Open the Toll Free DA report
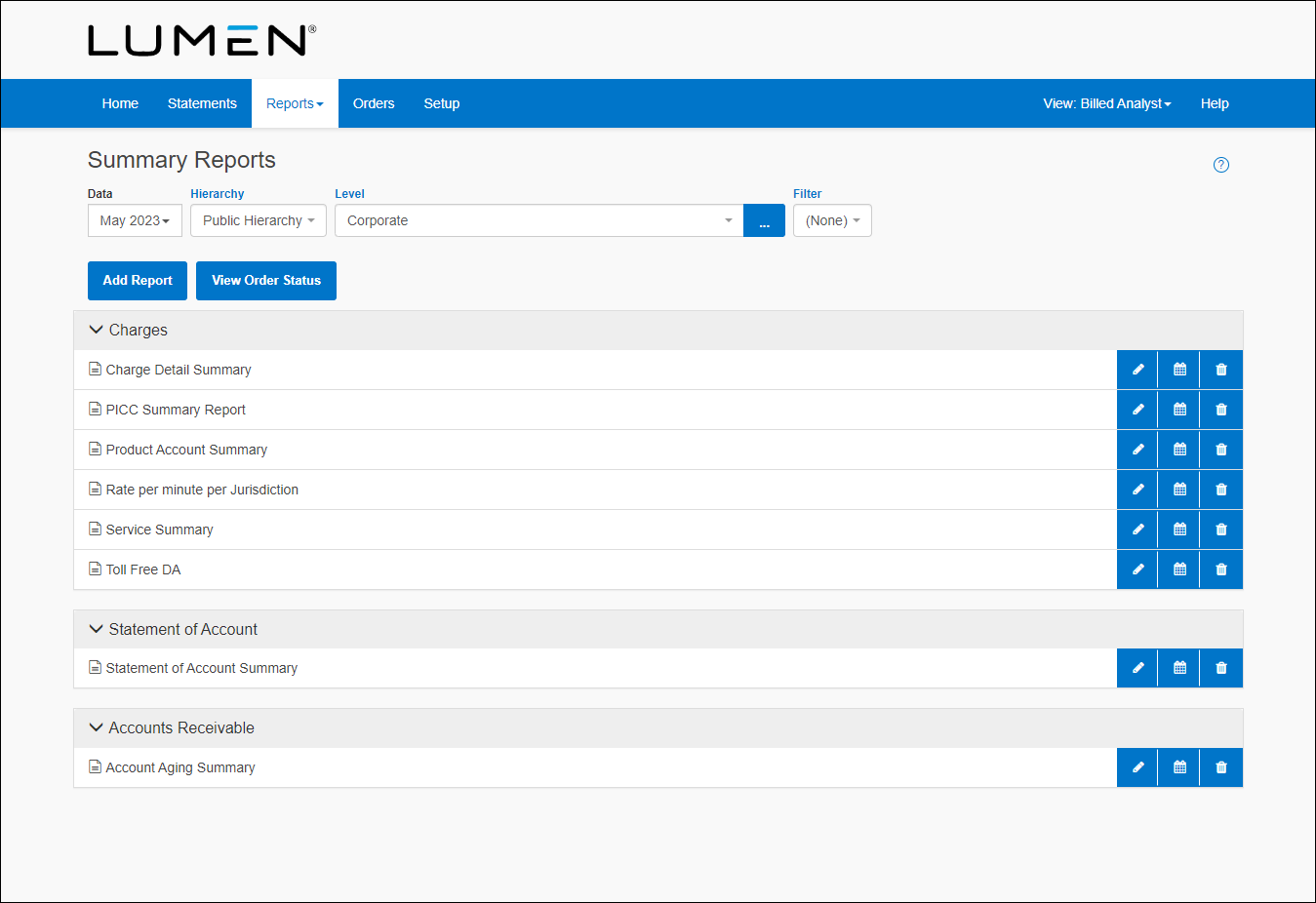The height and width of the screenshot is (903, 1316). coord(143,569)
